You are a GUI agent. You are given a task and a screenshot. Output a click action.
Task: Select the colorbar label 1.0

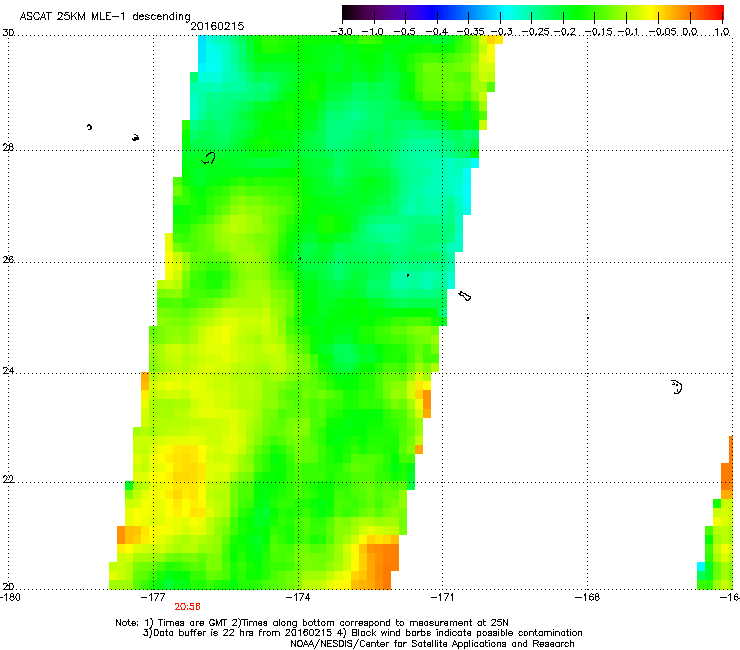[x=722, y=32]
